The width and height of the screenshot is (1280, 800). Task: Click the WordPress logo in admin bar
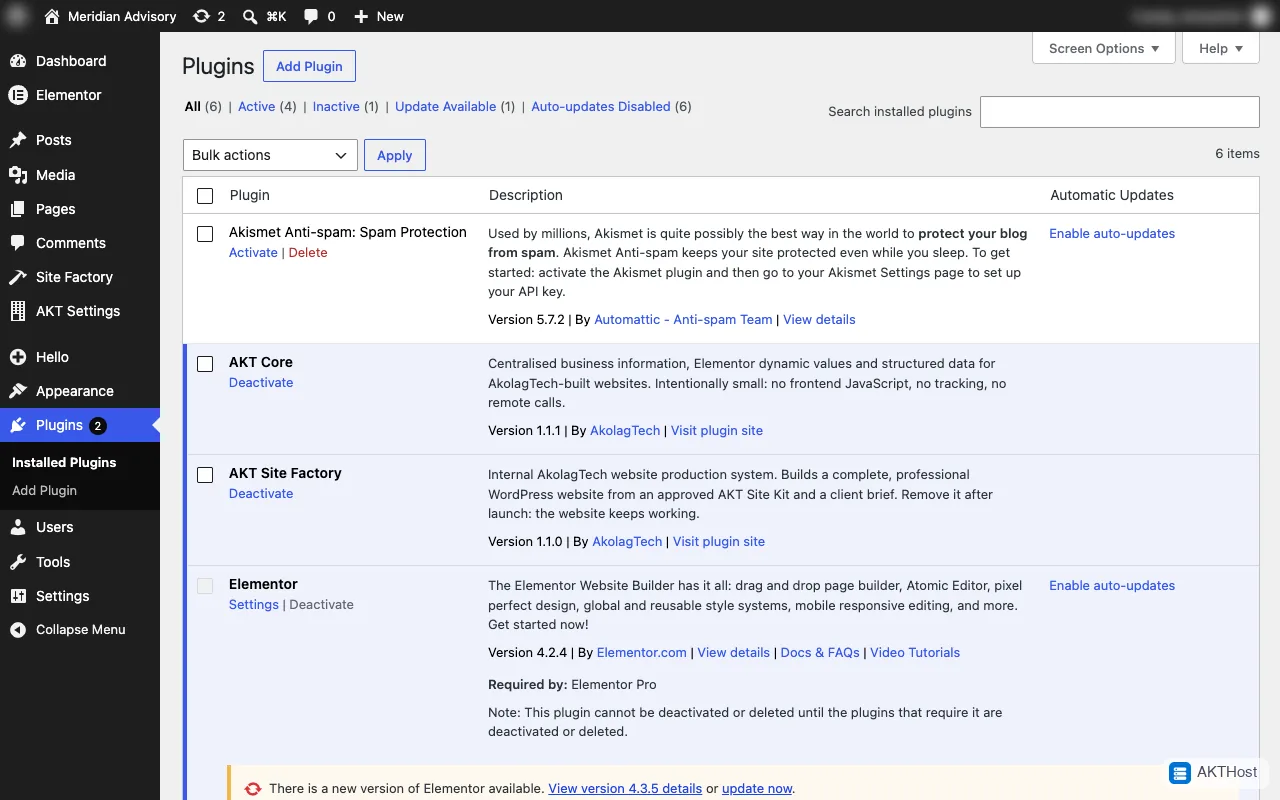click(x=17, y=16)
